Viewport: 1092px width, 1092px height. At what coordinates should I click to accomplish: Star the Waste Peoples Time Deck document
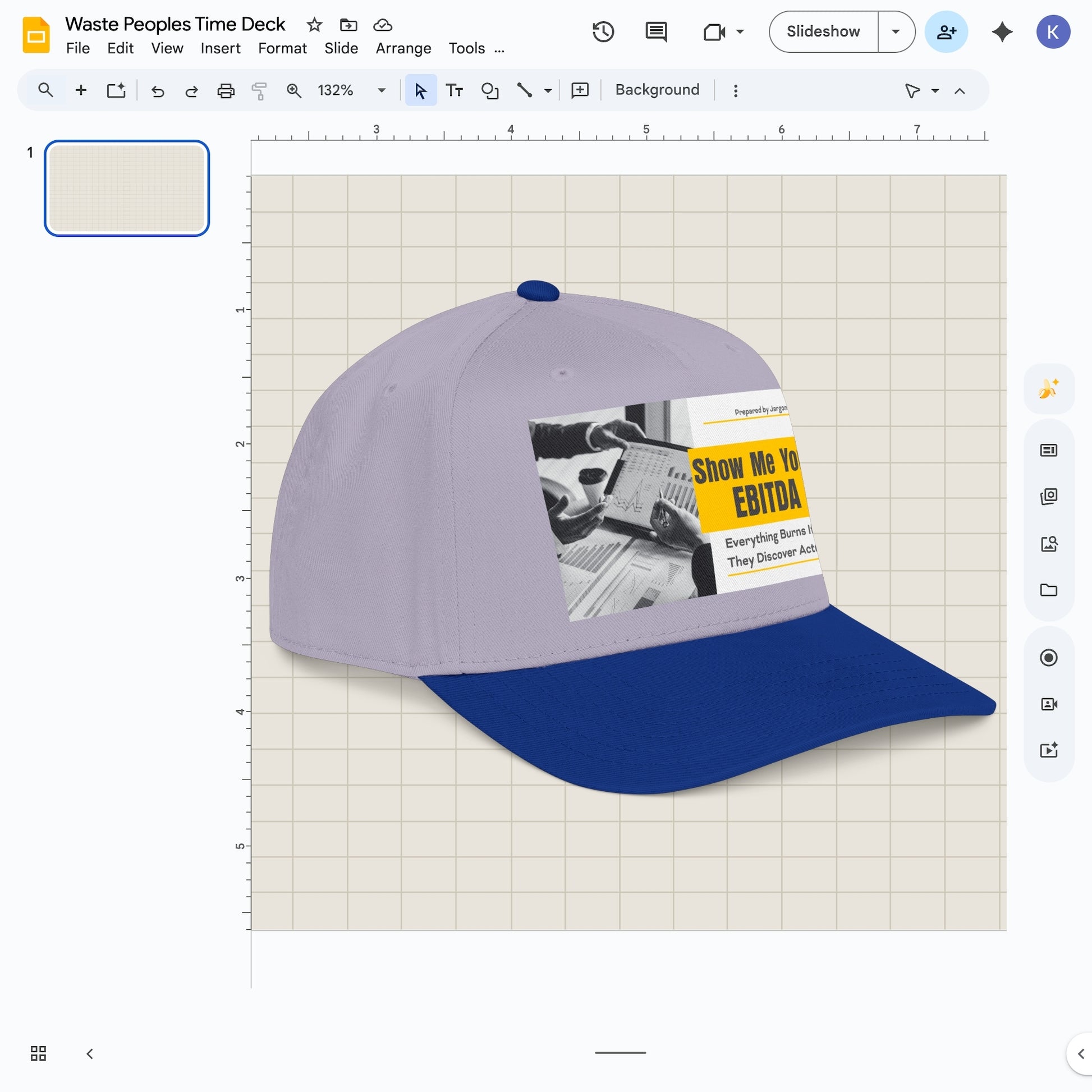coord(314,25)
